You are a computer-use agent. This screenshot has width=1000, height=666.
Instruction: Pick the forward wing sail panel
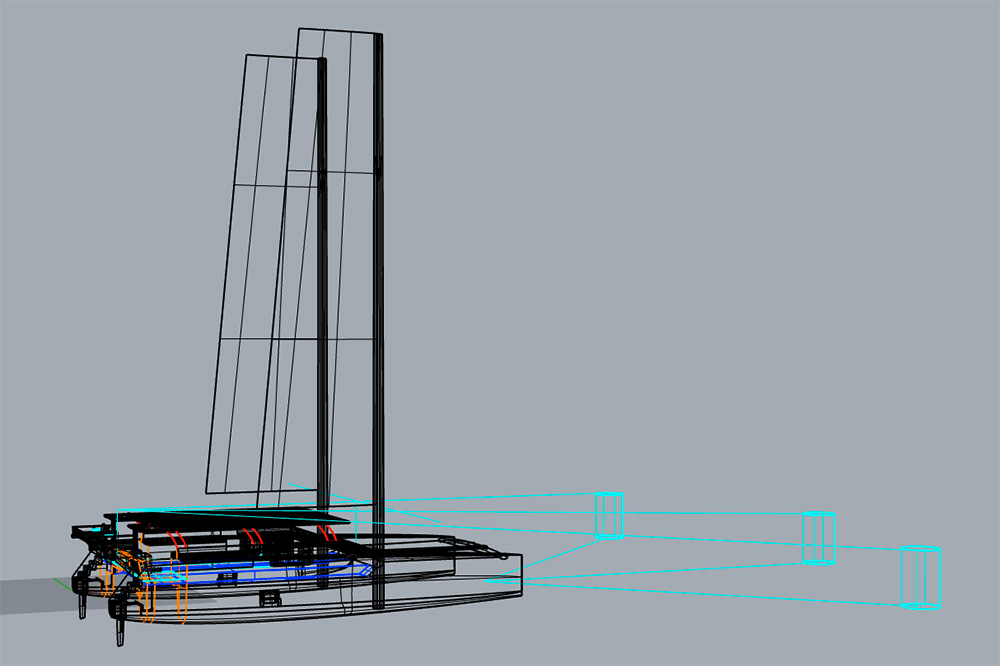tap(335, 250)
